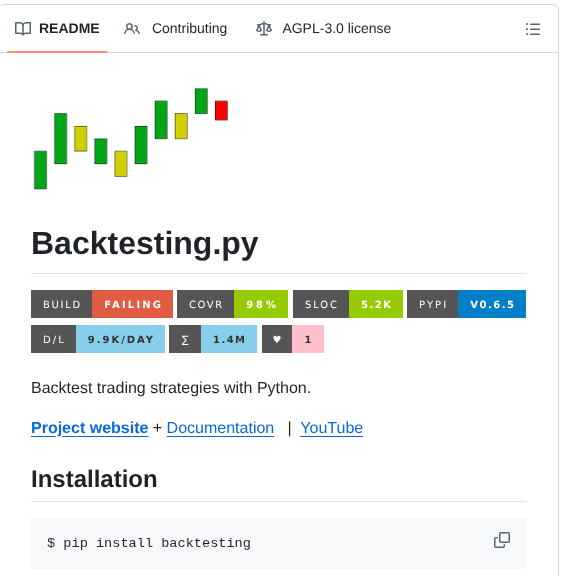Switch to the Contributing tab

point(176,29)
